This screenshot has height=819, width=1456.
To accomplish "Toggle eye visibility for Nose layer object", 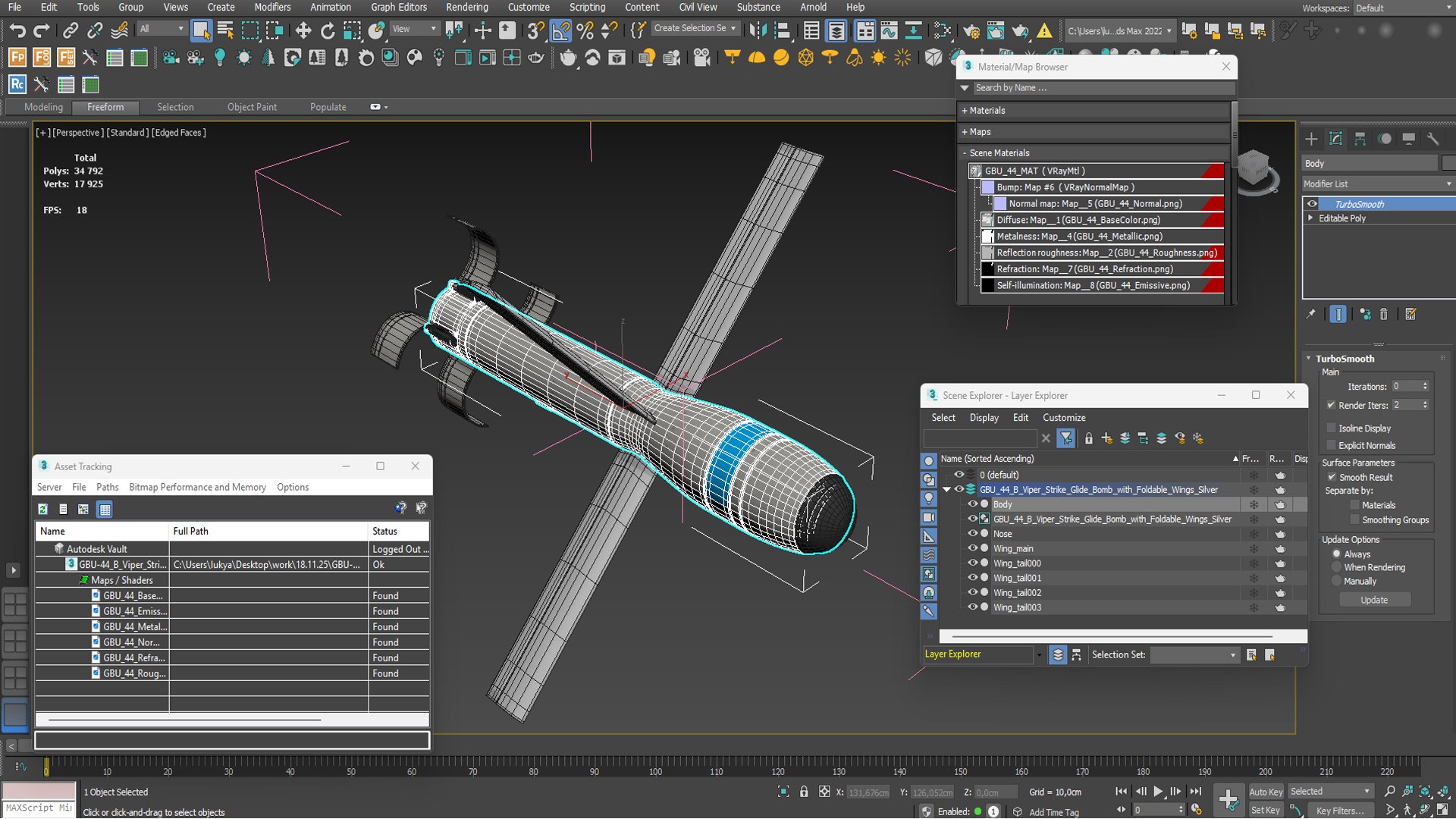I will [972, 533].
